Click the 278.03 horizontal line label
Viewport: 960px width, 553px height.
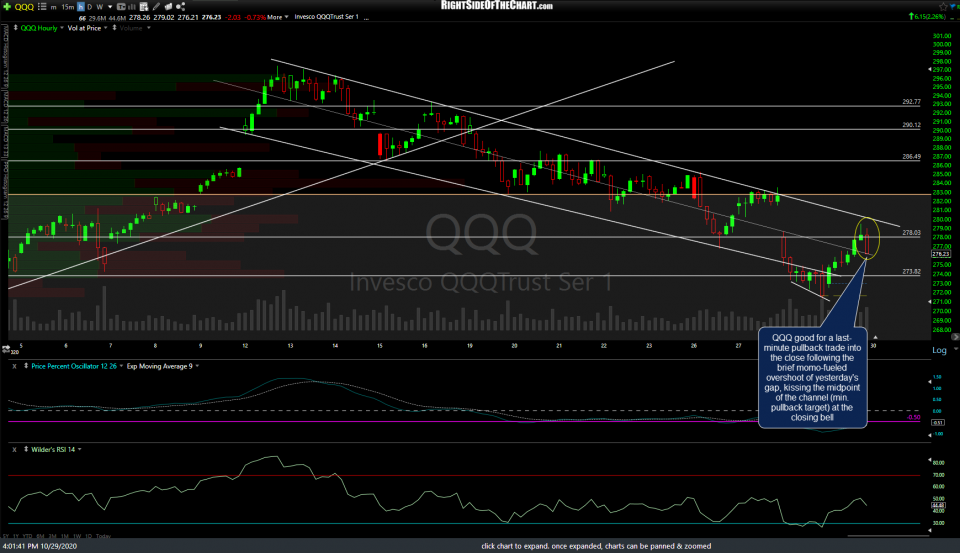911,233
